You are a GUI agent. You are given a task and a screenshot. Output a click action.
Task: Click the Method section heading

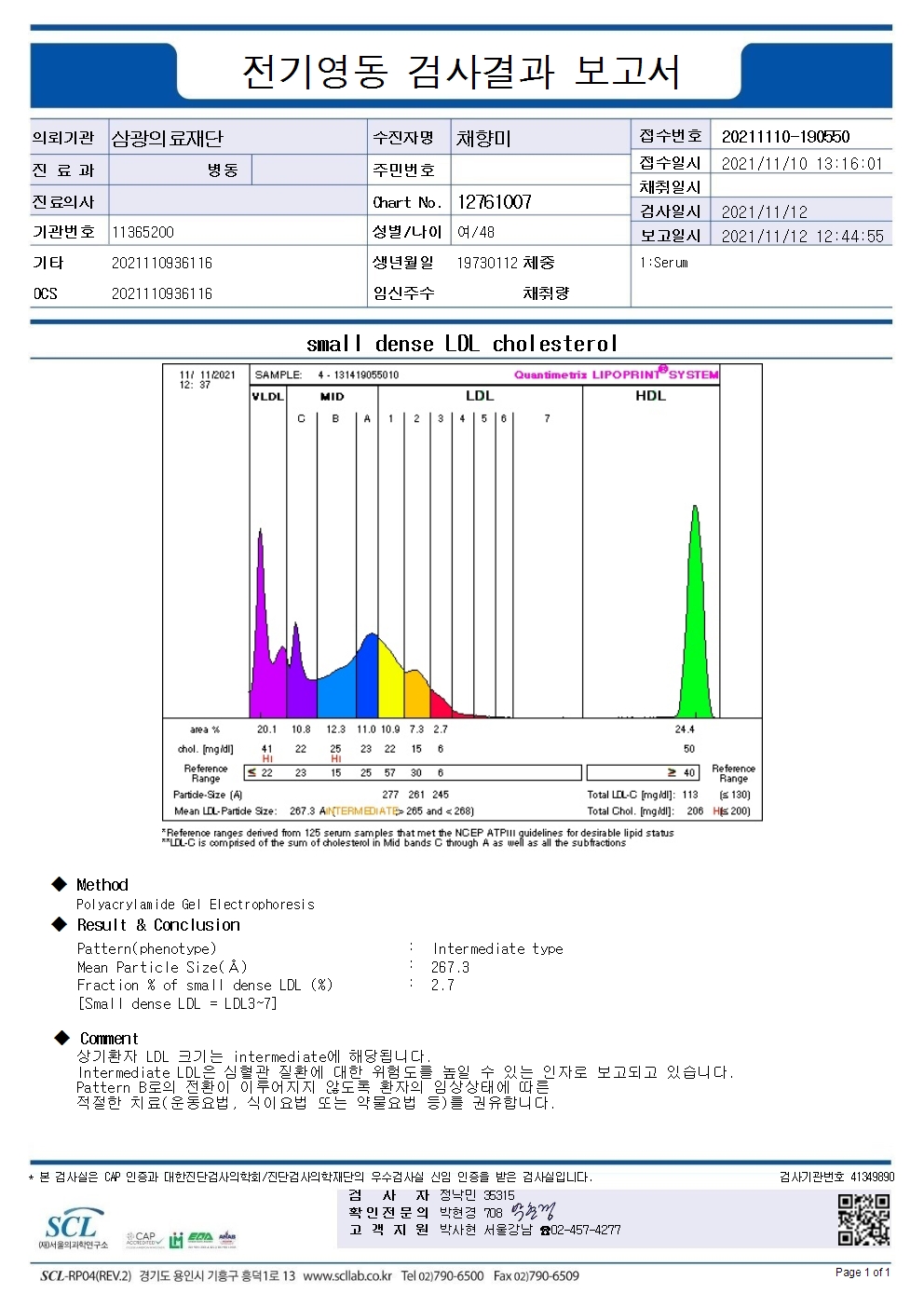102,885
